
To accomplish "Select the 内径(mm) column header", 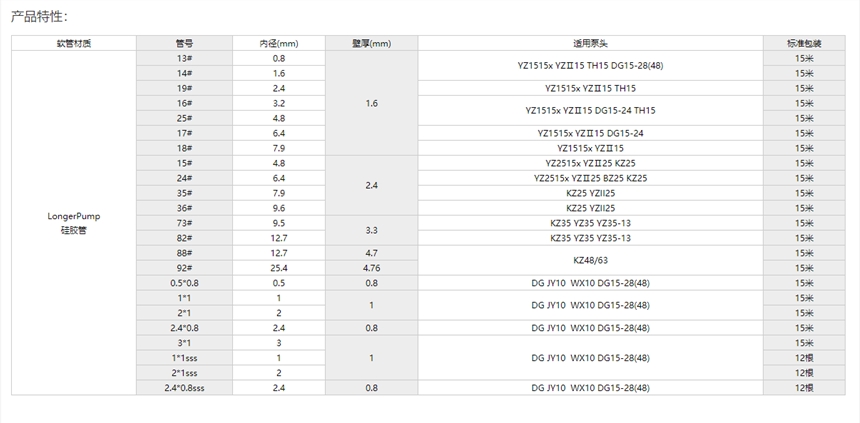I will click(278, 43).
